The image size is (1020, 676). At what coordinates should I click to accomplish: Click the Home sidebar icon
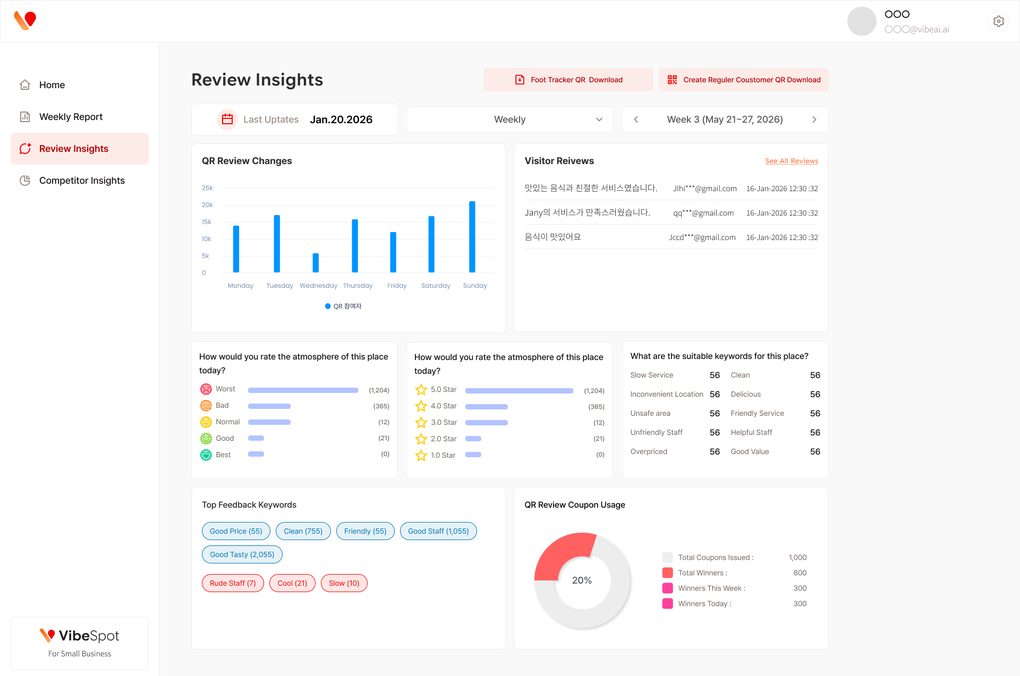pyautogui.click(x=25, y=85)
